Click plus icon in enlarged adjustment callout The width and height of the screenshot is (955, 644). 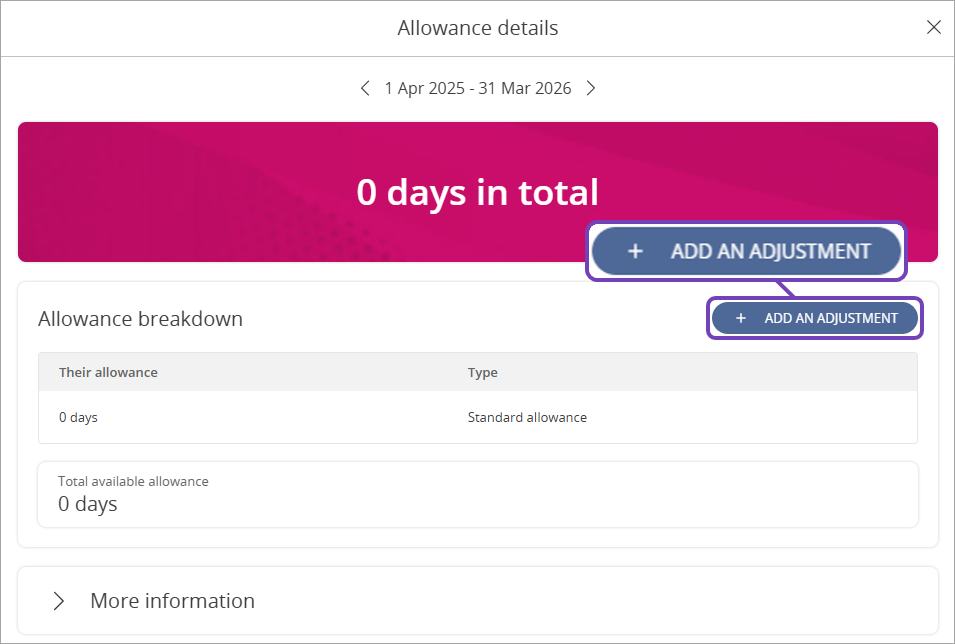635,251
